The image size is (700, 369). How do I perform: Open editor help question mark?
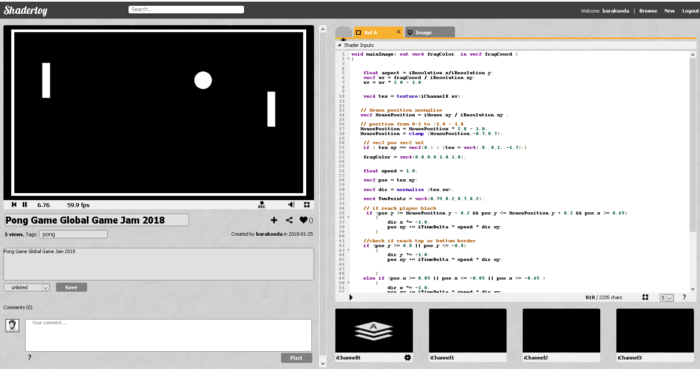(x=684, y=297)
